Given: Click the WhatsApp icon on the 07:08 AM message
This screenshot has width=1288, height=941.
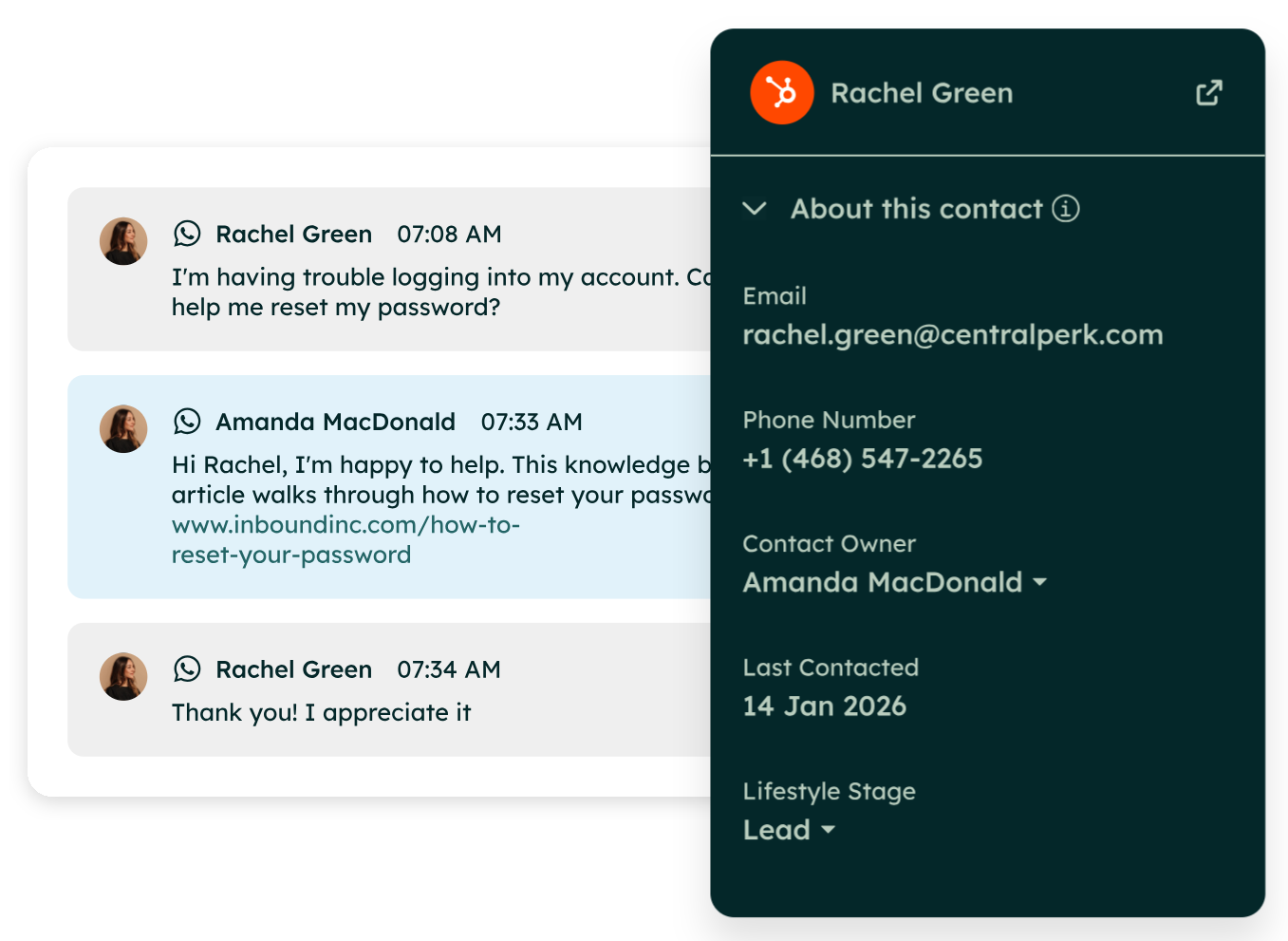Looking at the screenshot, I should pyautogui.click(x=187, y=234).
